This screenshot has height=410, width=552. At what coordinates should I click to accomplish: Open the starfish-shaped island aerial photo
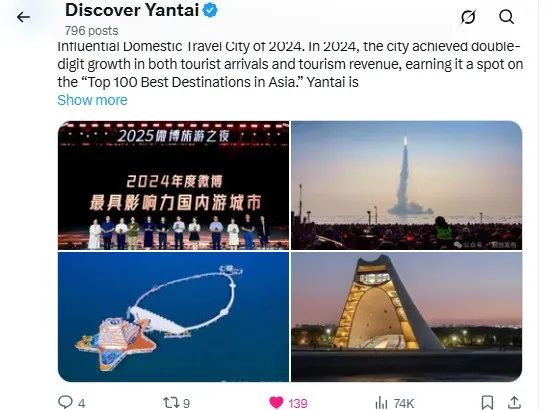173,317
